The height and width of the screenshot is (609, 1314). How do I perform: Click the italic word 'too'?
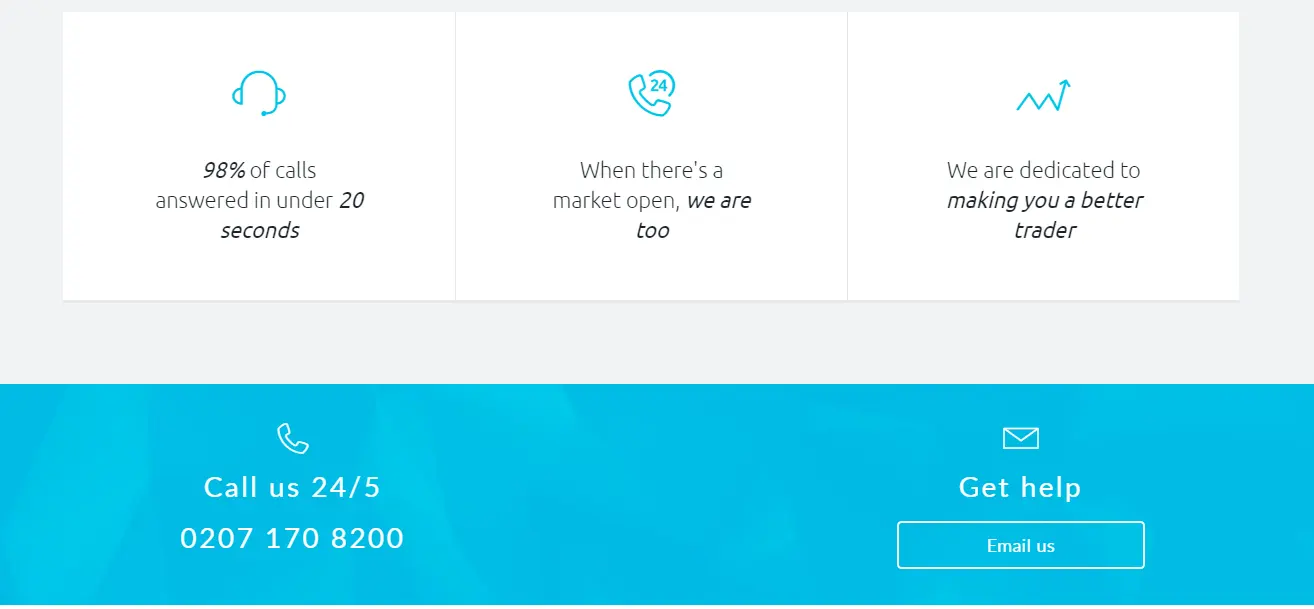pyautogui.click(x=652, y=230)
